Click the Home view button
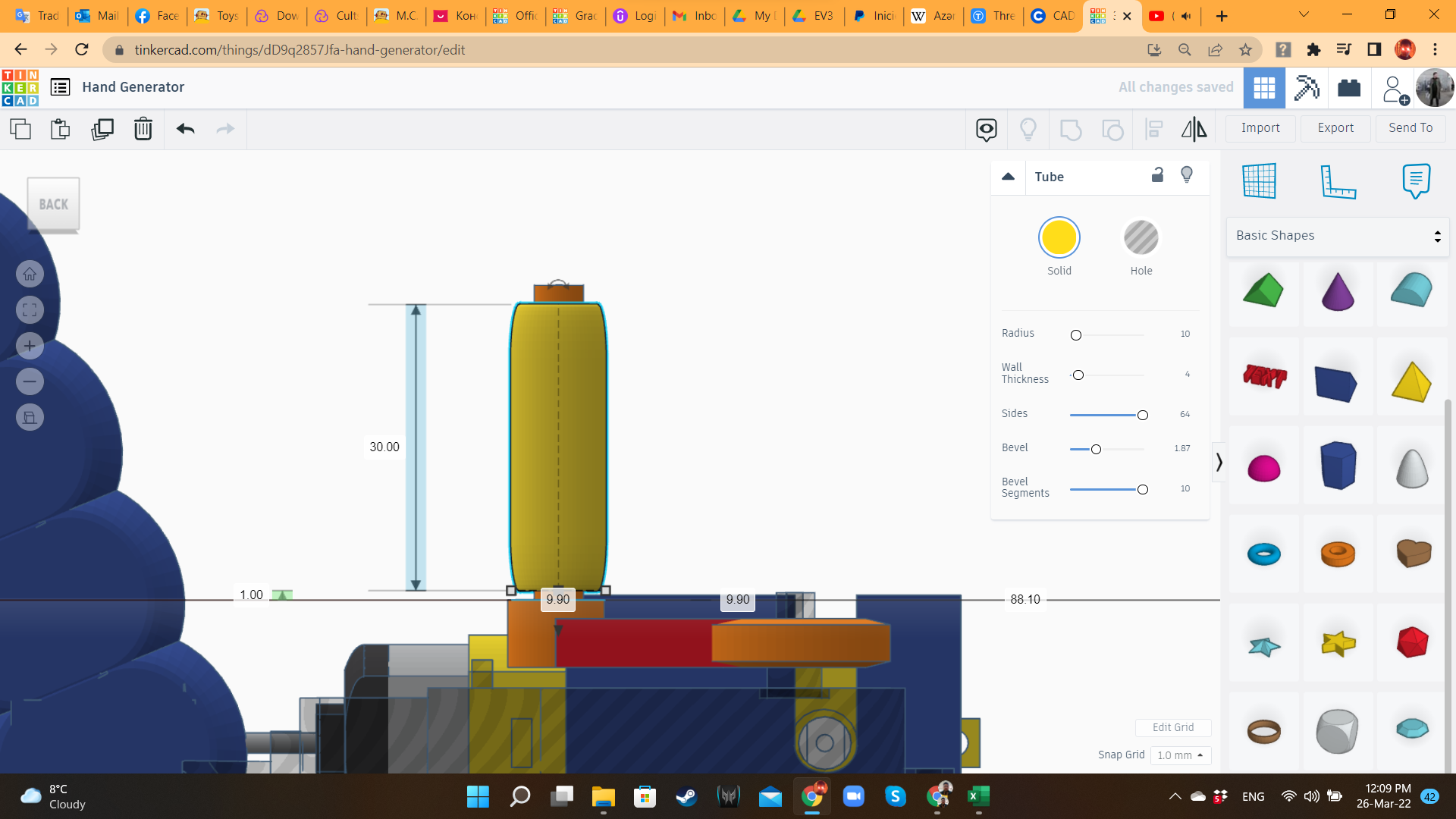Screen dimensions: 1456x819 [x=30, y=274]
